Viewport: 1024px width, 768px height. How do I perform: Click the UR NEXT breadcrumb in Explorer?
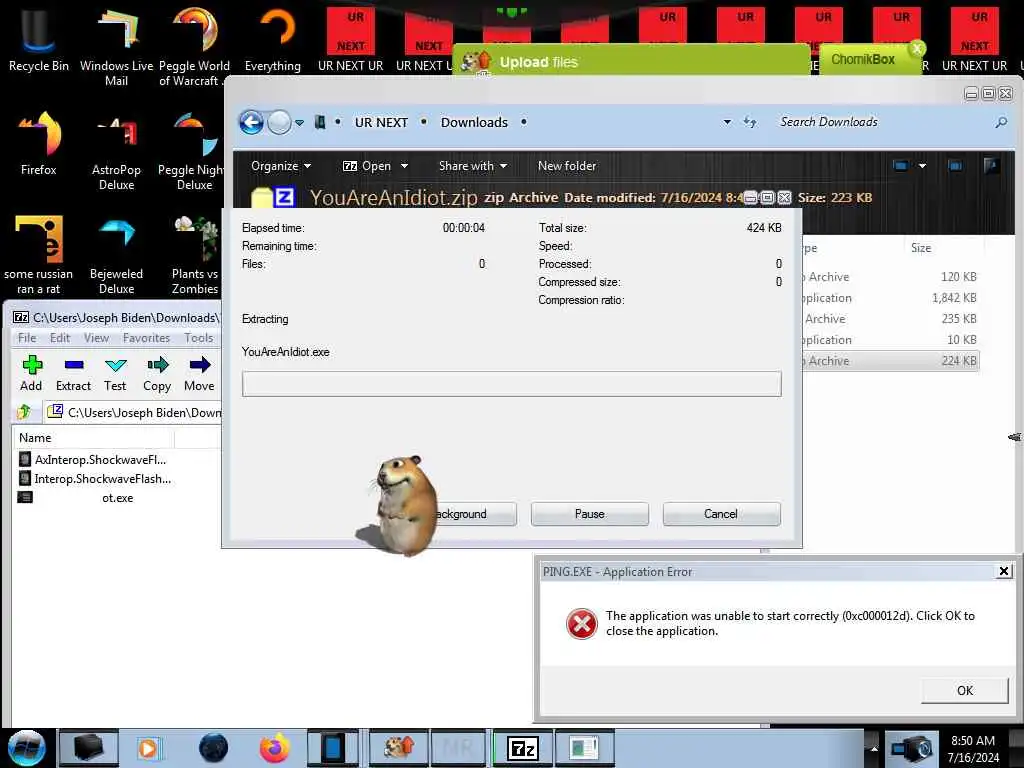pos(381,122)
